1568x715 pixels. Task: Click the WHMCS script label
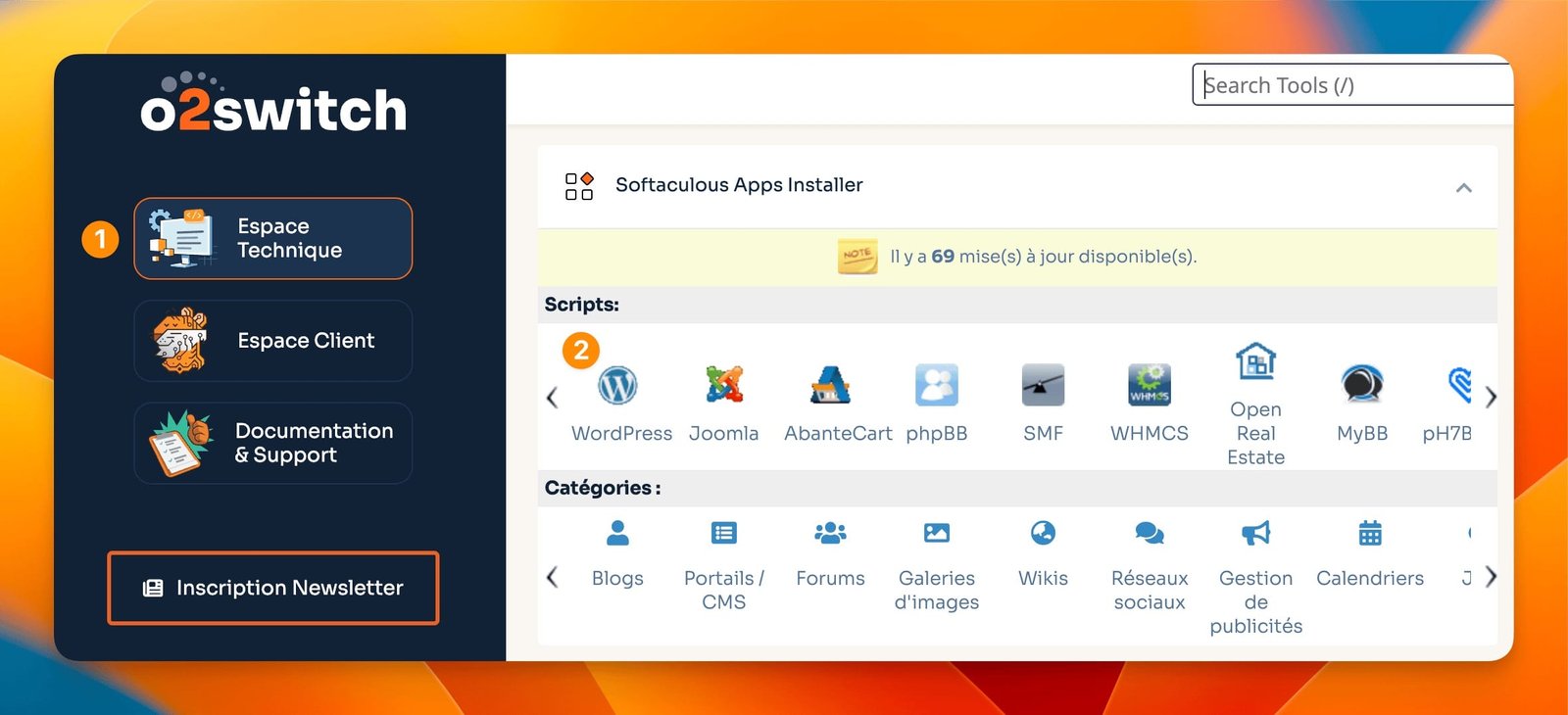pos(1150,433)
